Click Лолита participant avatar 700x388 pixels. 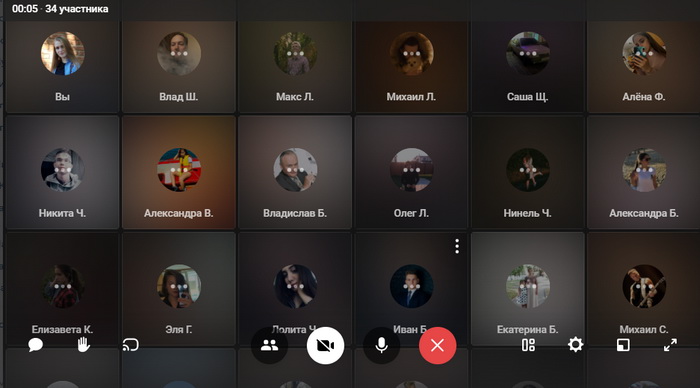[295, 286]
